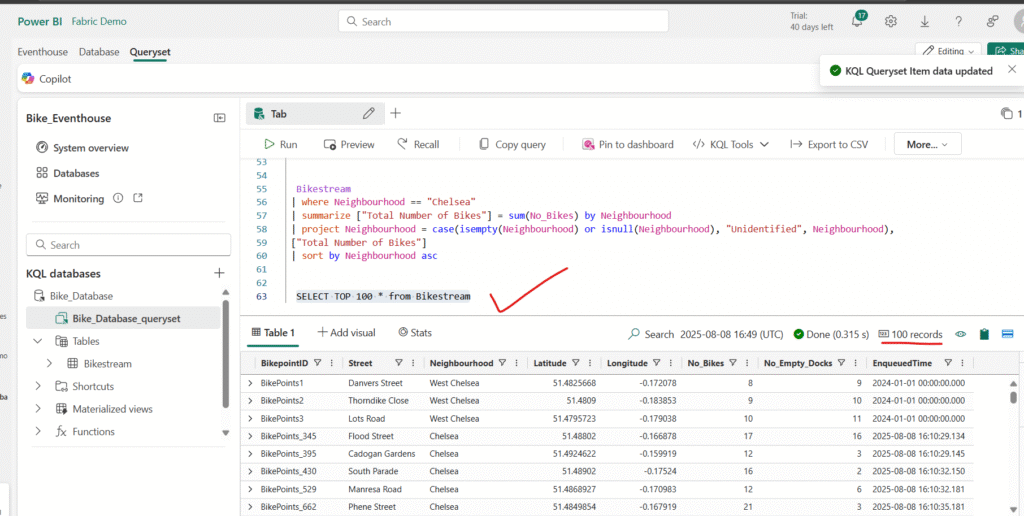Click the results grid vertical scrollbar
The height and width of the screenshot is (516, 1024).
pyautogui.click(x=1014, y=396)
